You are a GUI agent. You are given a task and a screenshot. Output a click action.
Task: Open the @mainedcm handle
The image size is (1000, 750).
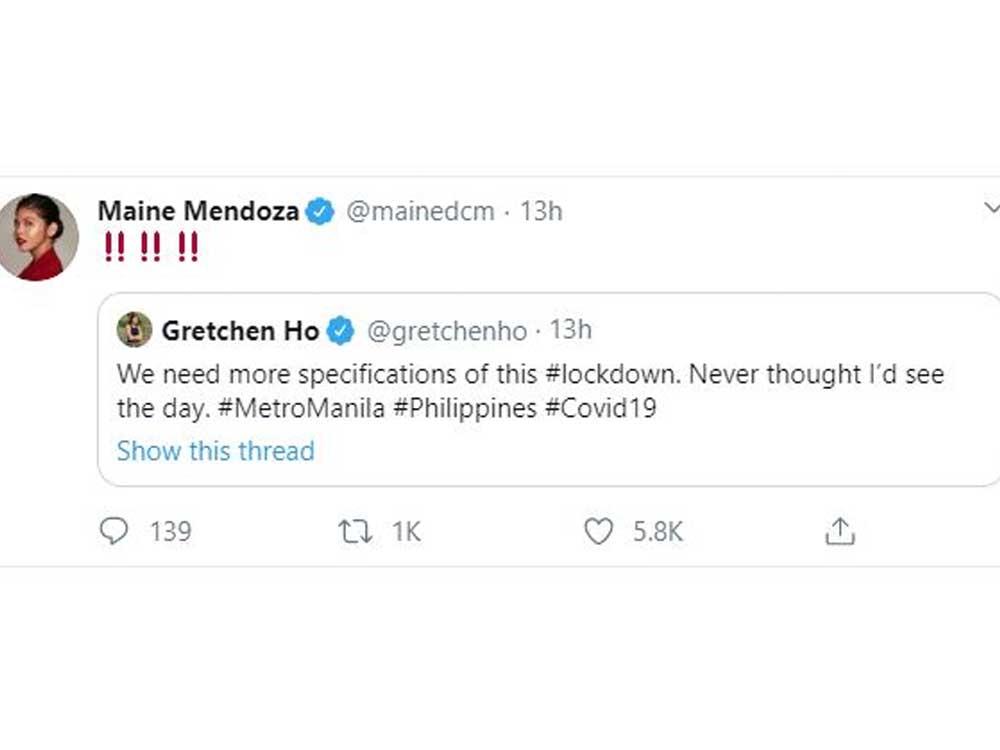[x=419, y=211]
